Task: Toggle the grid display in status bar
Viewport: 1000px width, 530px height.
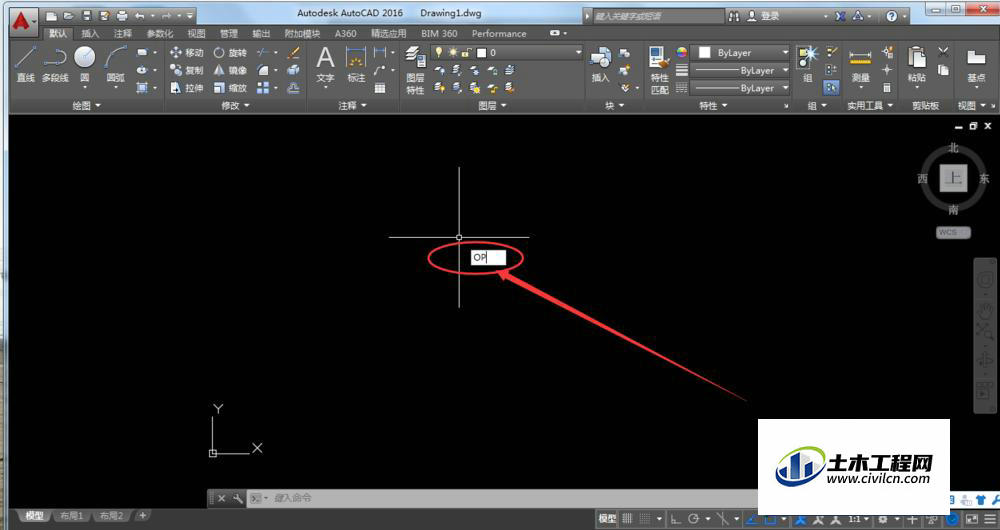Action: pos(627,519)
